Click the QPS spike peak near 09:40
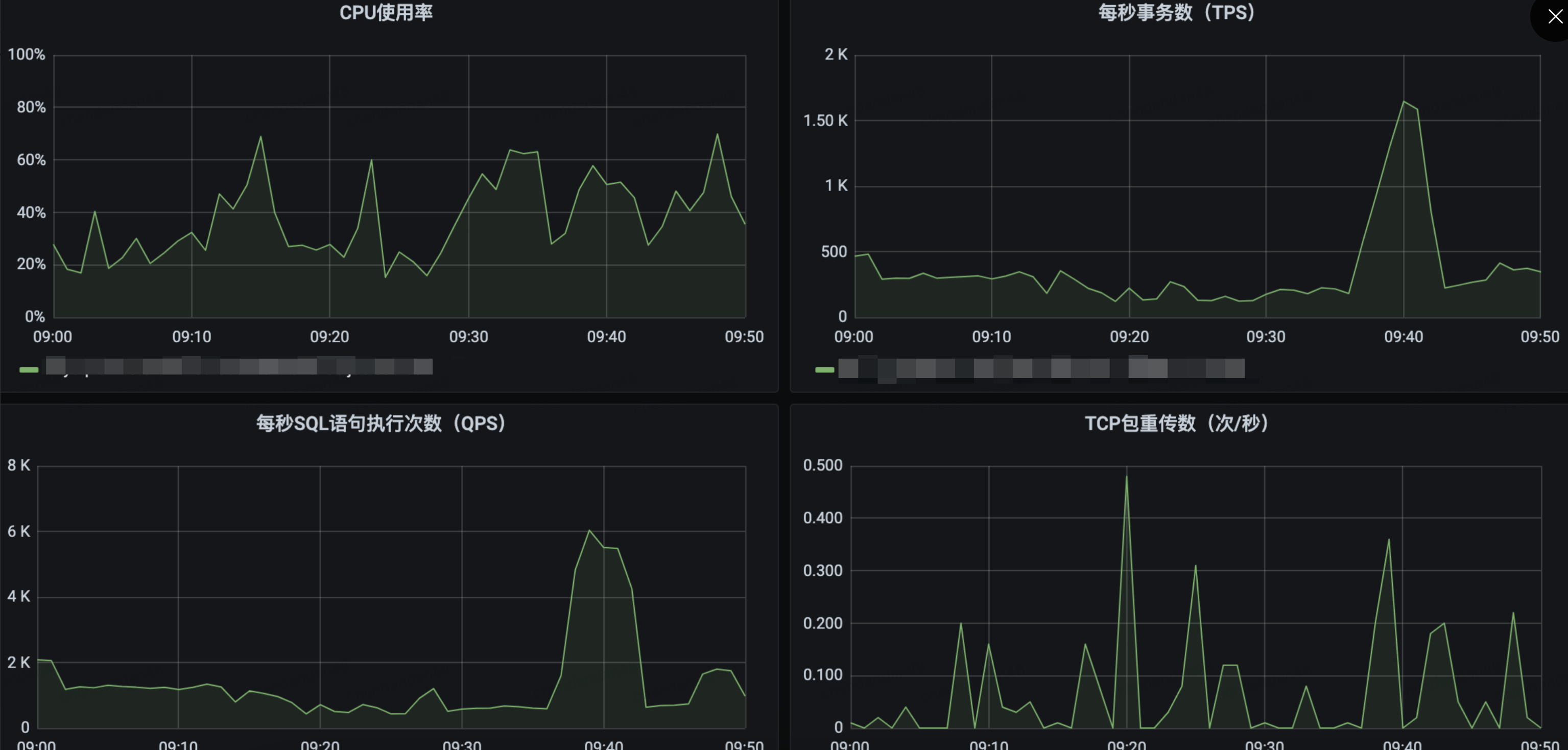The height and width of the screenshot is (750, 1568). point(589,530)
